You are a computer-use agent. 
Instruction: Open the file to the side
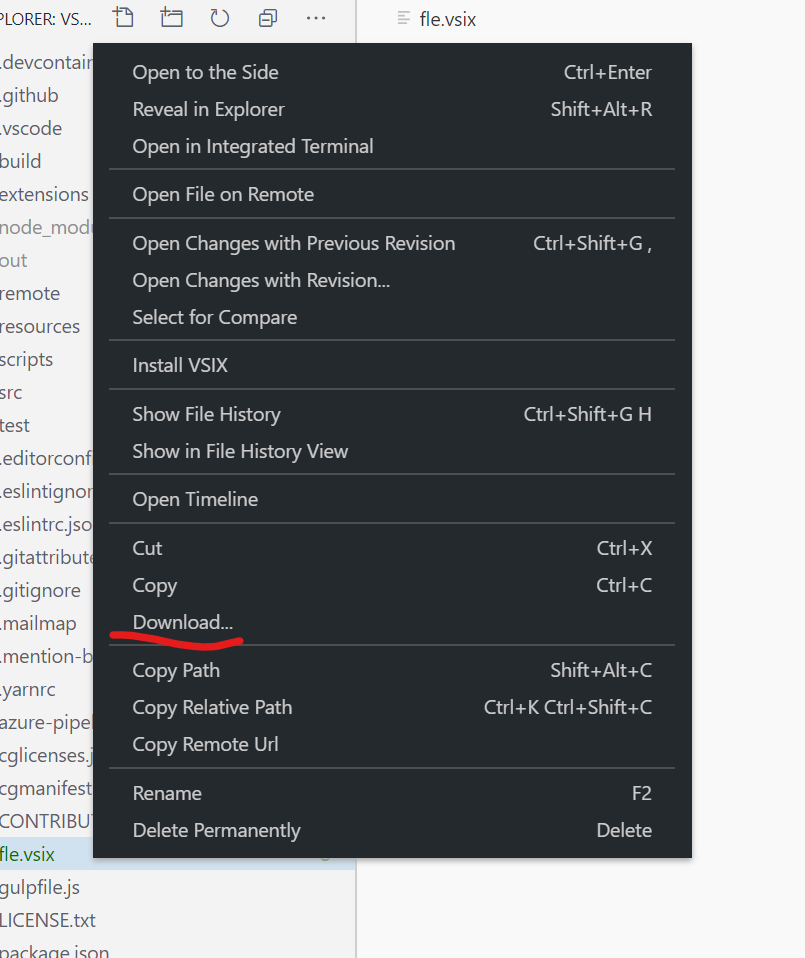[205, 72]
